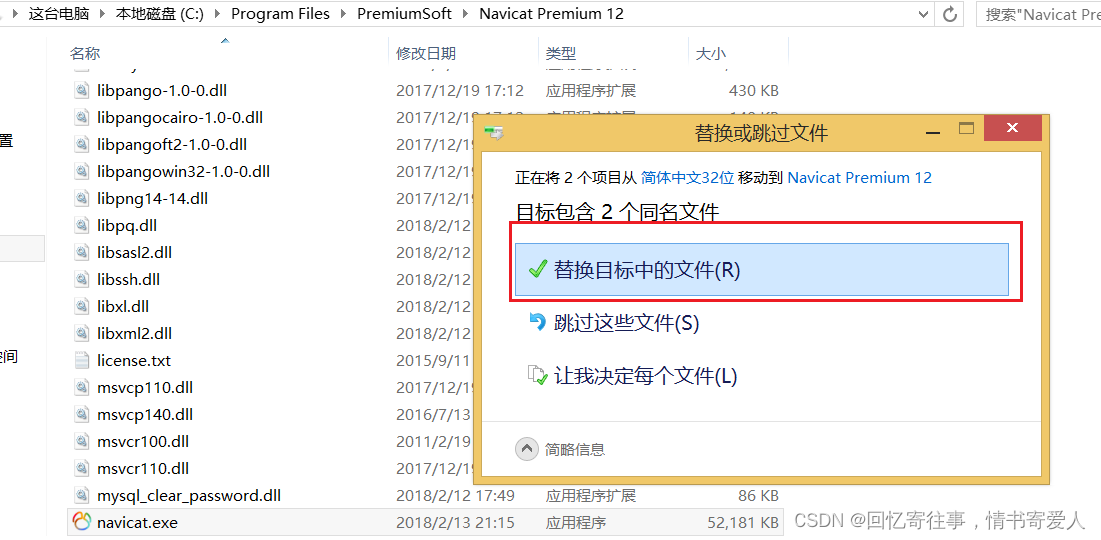1101x540 pixels.
Task: Click the libpango-1.0-0.dll file icon
Action: [x=82, y=91]
